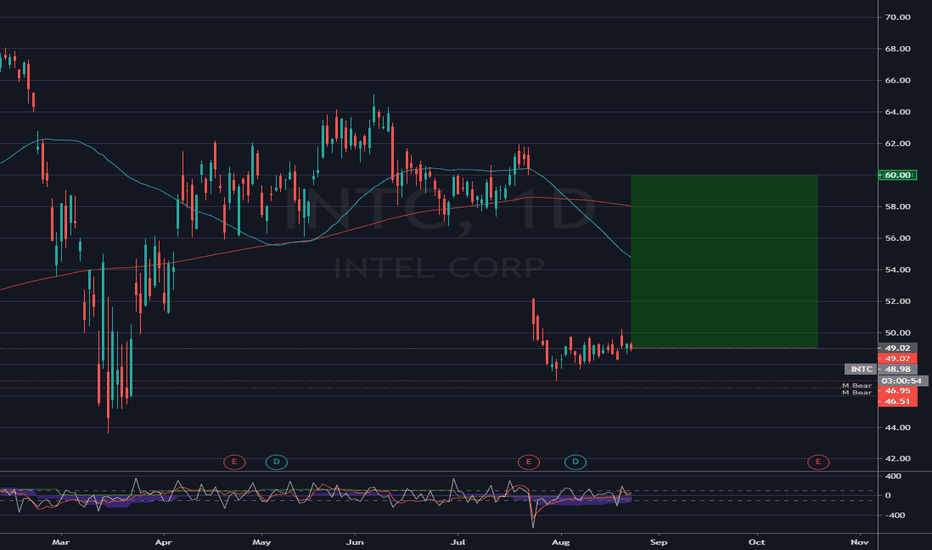932x550 pixels.
Task: Click the red 46.51 price label
Action: (898, 401)
